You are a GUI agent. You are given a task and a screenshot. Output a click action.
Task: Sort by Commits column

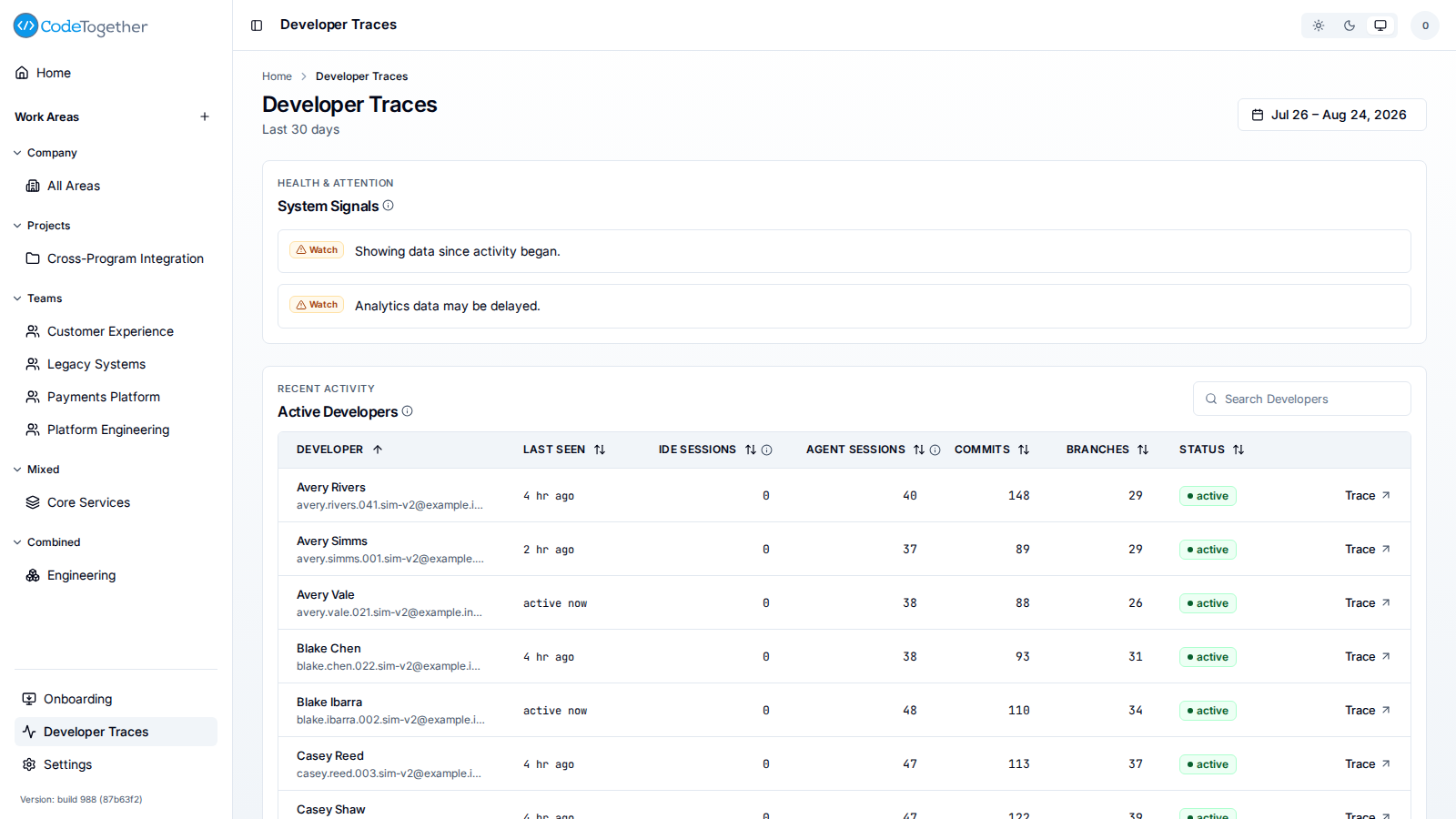992,450
